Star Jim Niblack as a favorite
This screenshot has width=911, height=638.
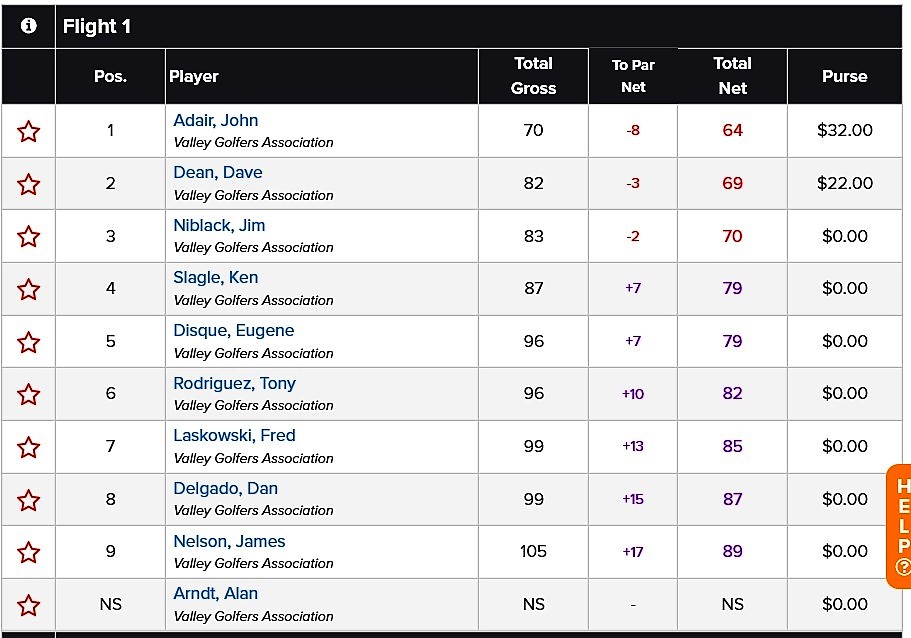tap(28, 236)
